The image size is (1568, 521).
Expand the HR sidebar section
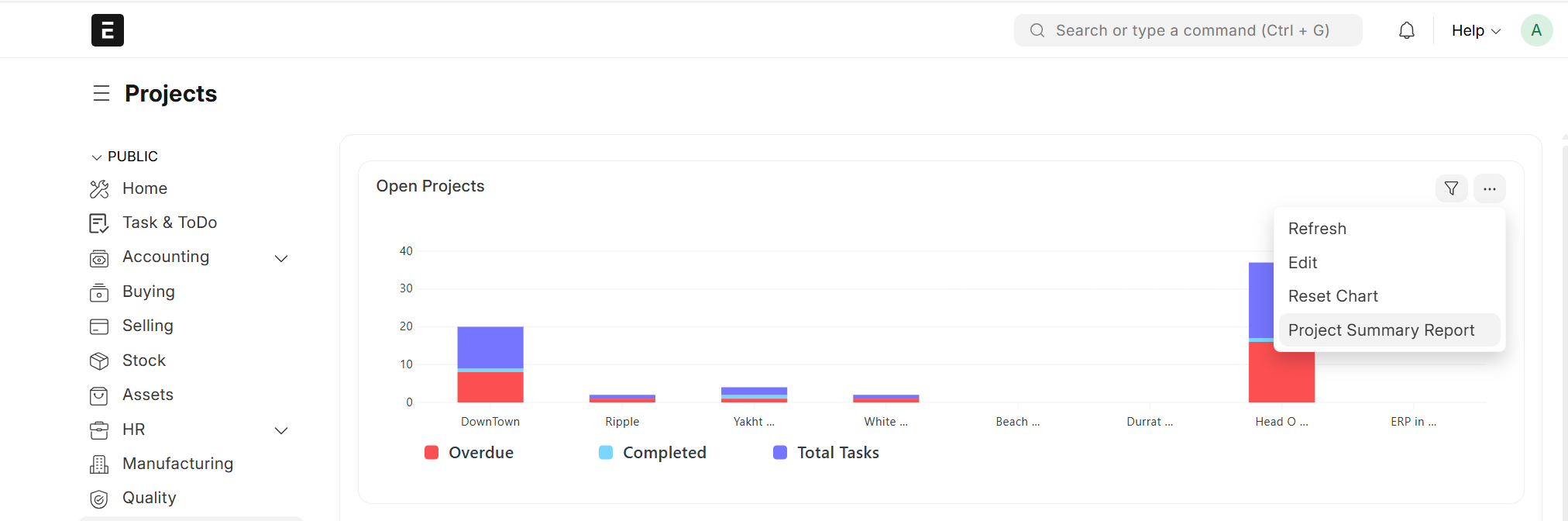pos(281,430)
